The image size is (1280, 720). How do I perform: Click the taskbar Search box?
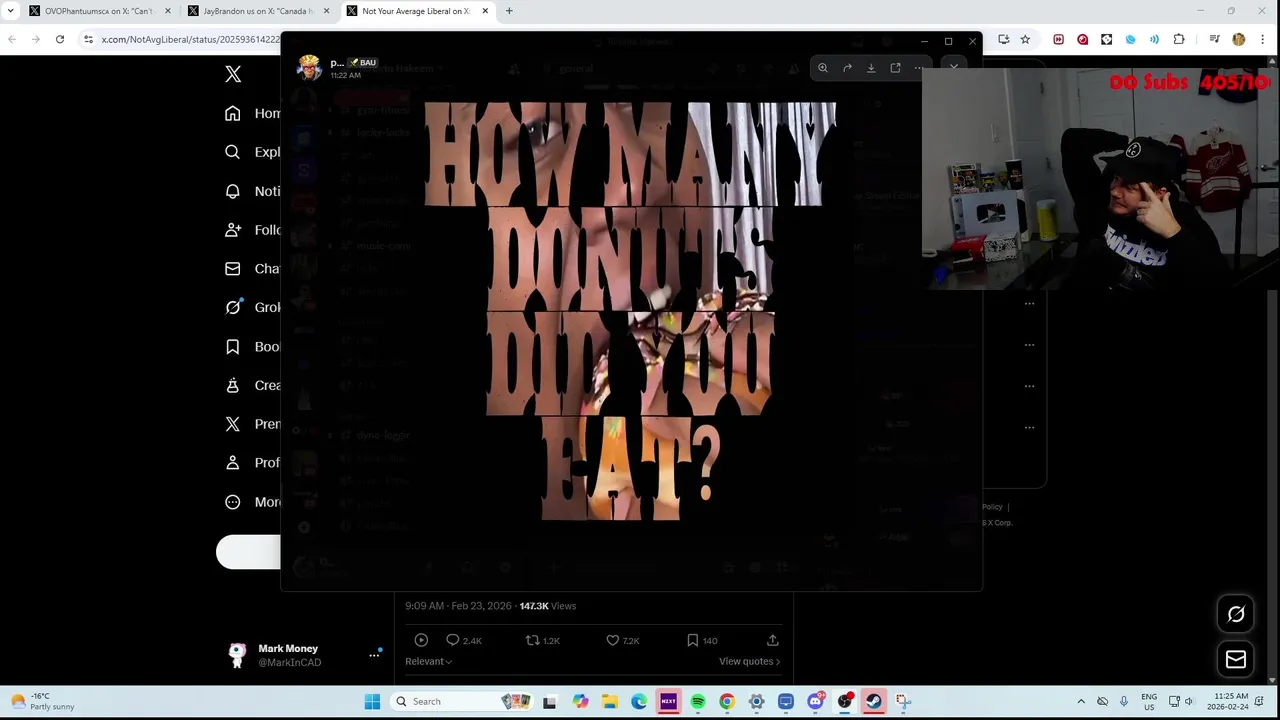460,701
